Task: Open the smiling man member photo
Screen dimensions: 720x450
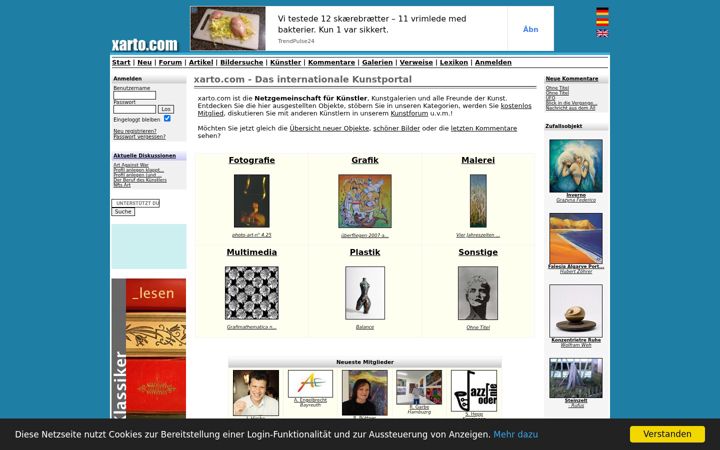Action: 256,393
